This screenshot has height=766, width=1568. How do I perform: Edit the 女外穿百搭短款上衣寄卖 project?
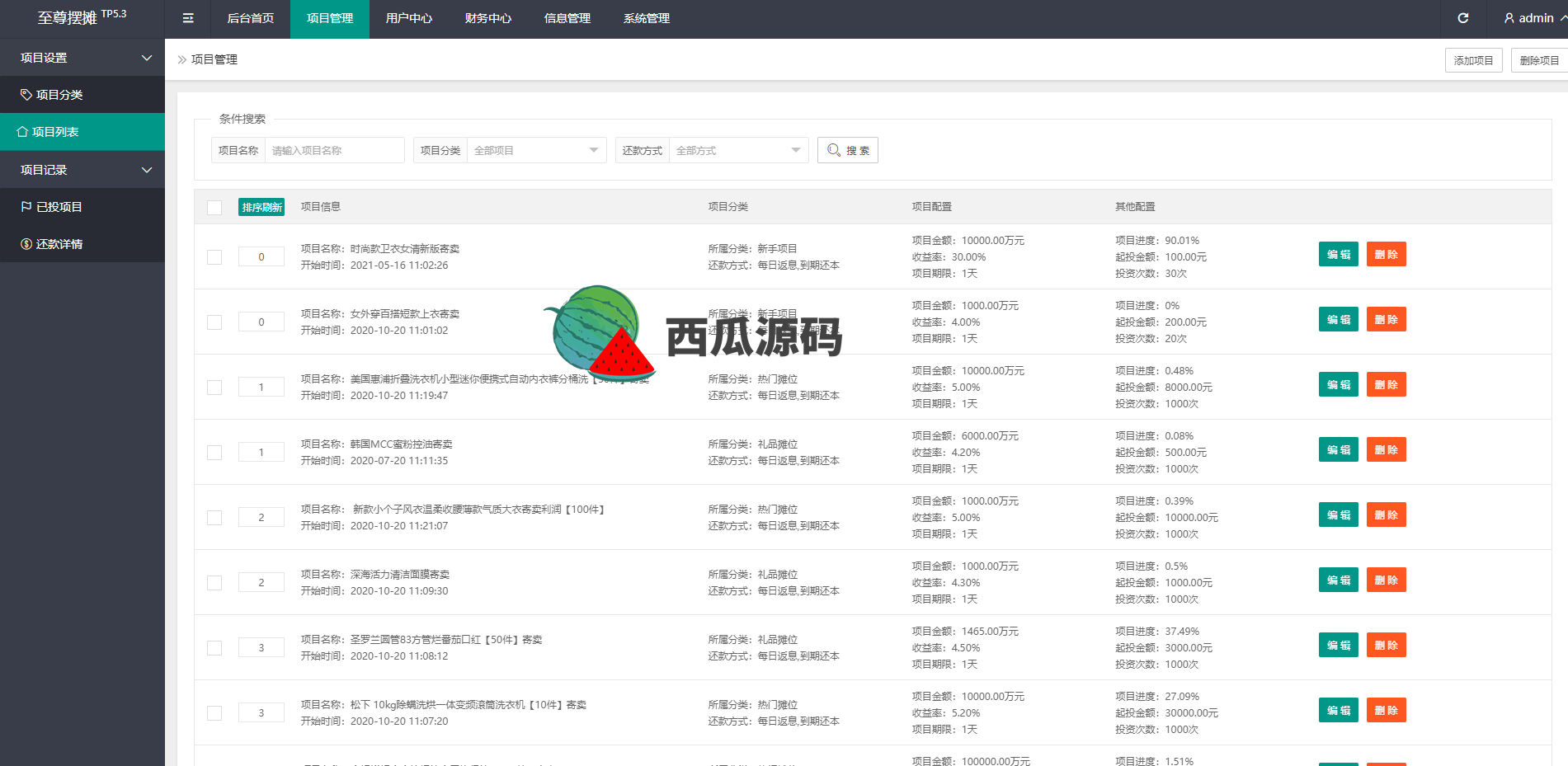tap(1339, 319)
